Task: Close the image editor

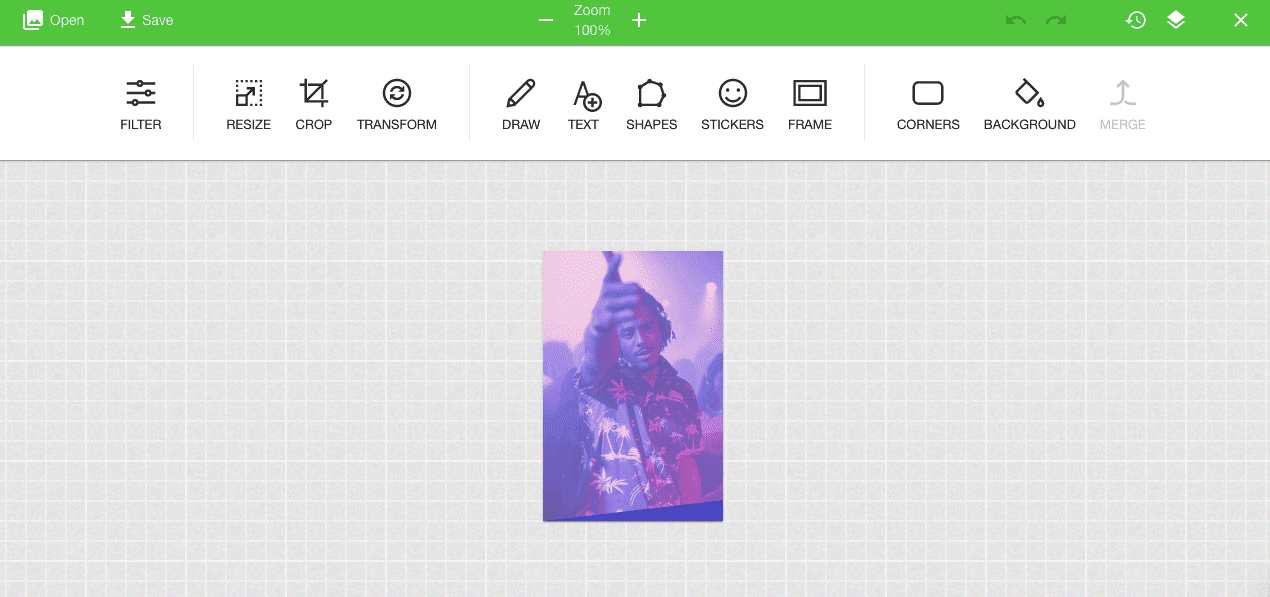Action: coord(1241,20)
